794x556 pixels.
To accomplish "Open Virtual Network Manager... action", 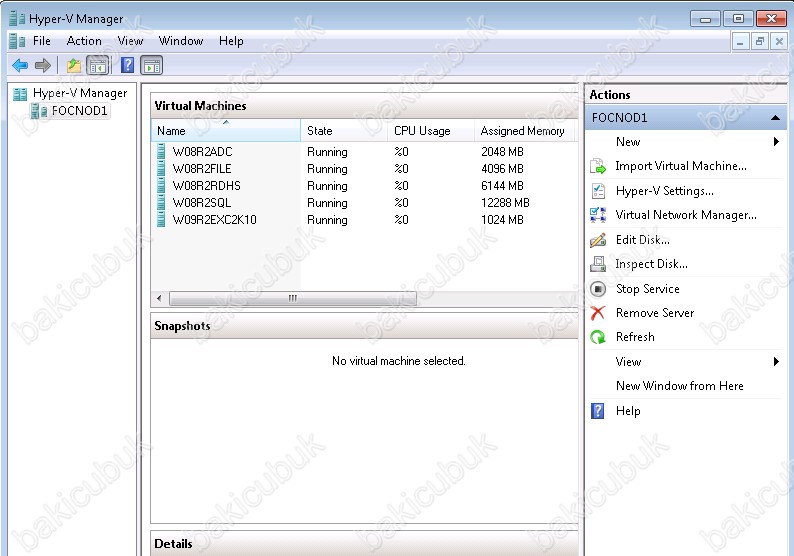I will [x=686, y=215].
